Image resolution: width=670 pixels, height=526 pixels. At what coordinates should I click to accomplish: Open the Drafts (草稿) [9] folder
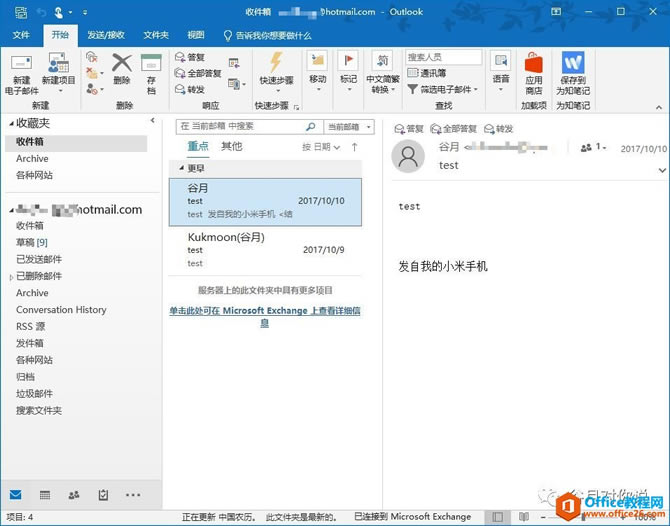[32, 243]
